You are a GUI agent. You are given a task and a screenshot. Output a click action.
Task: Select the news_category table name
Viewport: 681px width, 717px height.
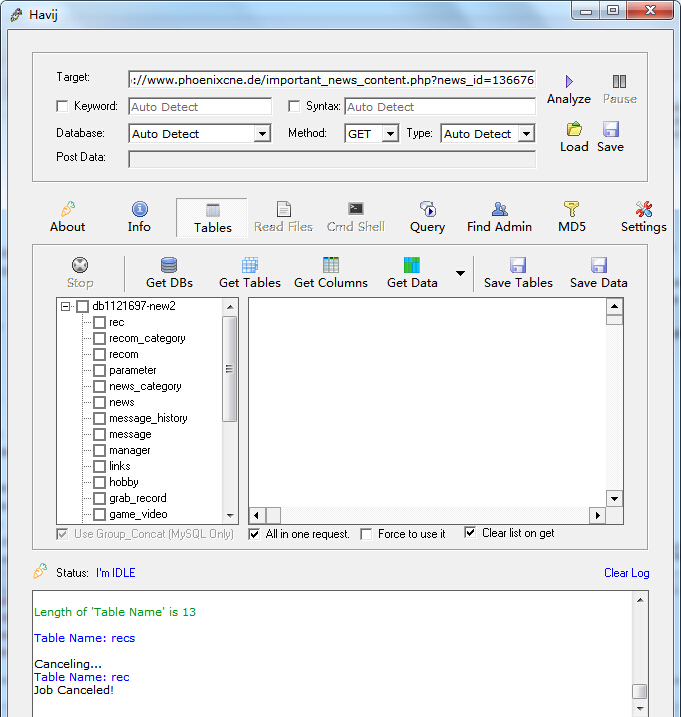(x=145, y=386)
